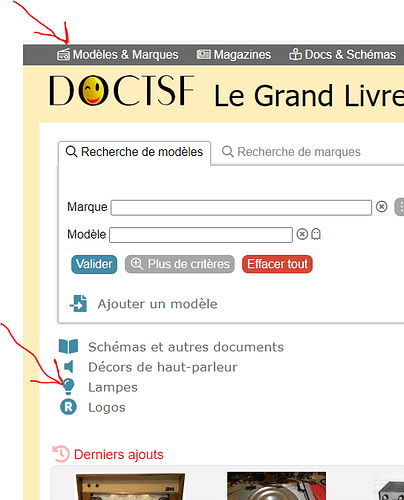Click the Valider button
This screenshot has width=404, height=500.
pyautogui.click(x=94, y=264)
